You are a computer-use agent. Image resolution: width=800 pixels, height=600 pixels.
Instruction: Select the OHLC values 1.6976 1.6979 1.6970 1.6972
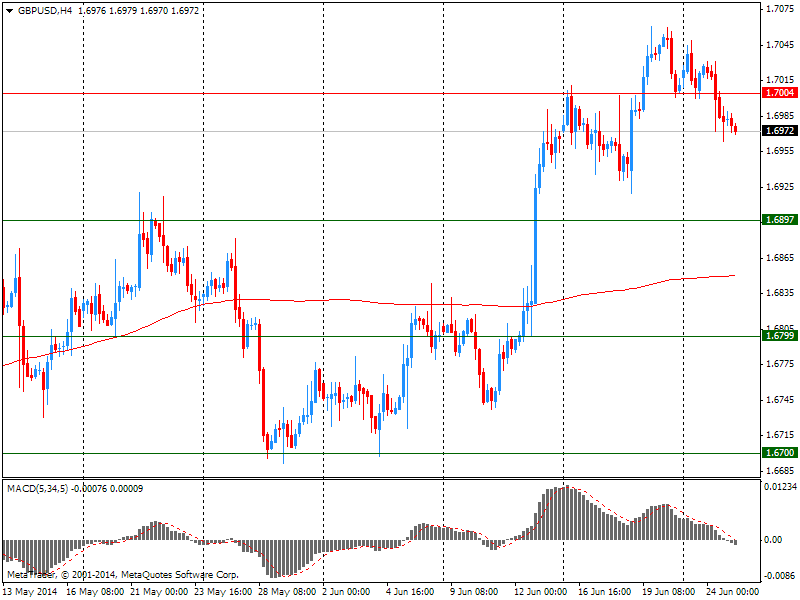pyautogui.click(x=139, y=10)
